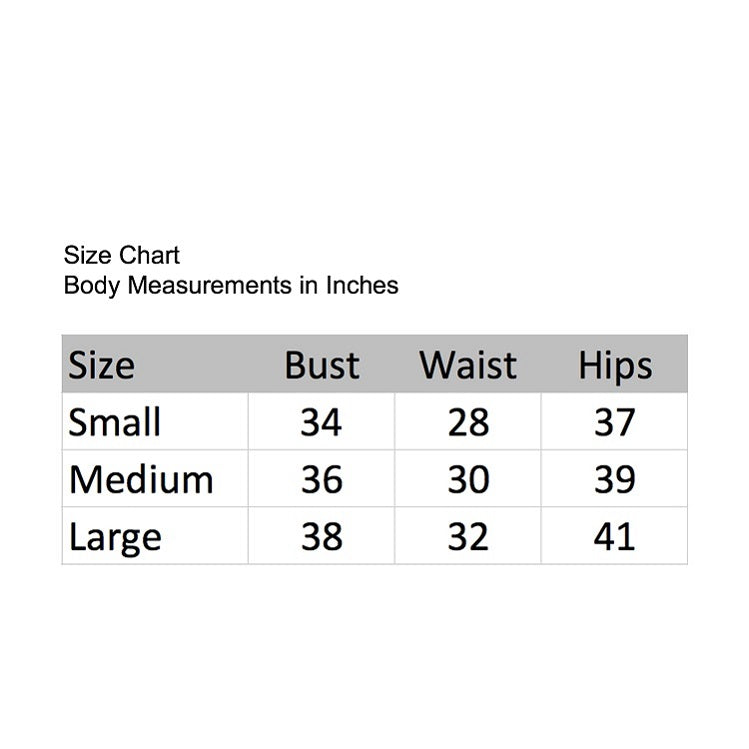The height and width of the screenshot is (749, 749).
Task: Select the Small waist value 28
Action: point(468,423)
